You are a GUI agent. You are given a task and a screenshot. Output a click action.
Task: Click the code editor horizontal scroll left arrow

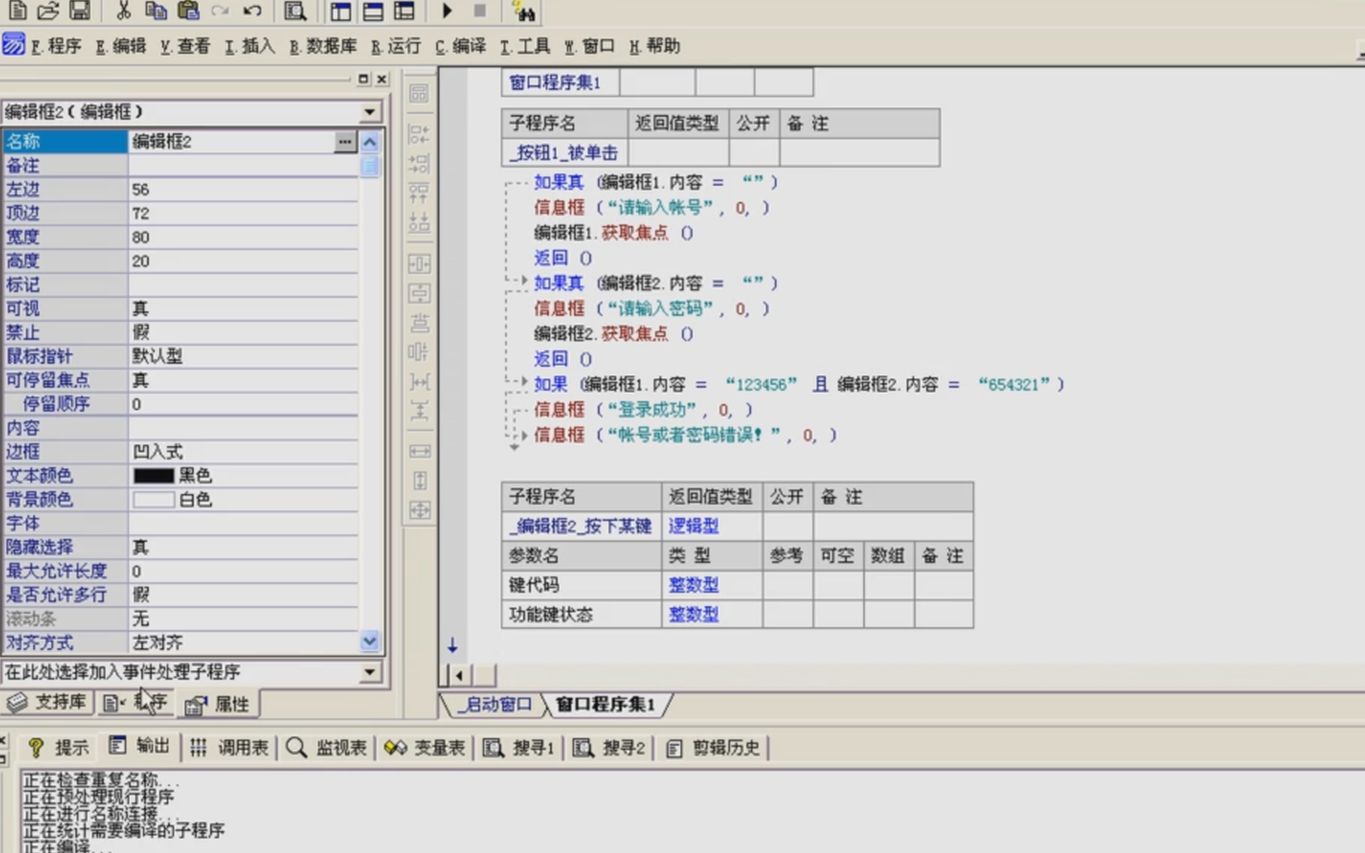tap(458, 676)
